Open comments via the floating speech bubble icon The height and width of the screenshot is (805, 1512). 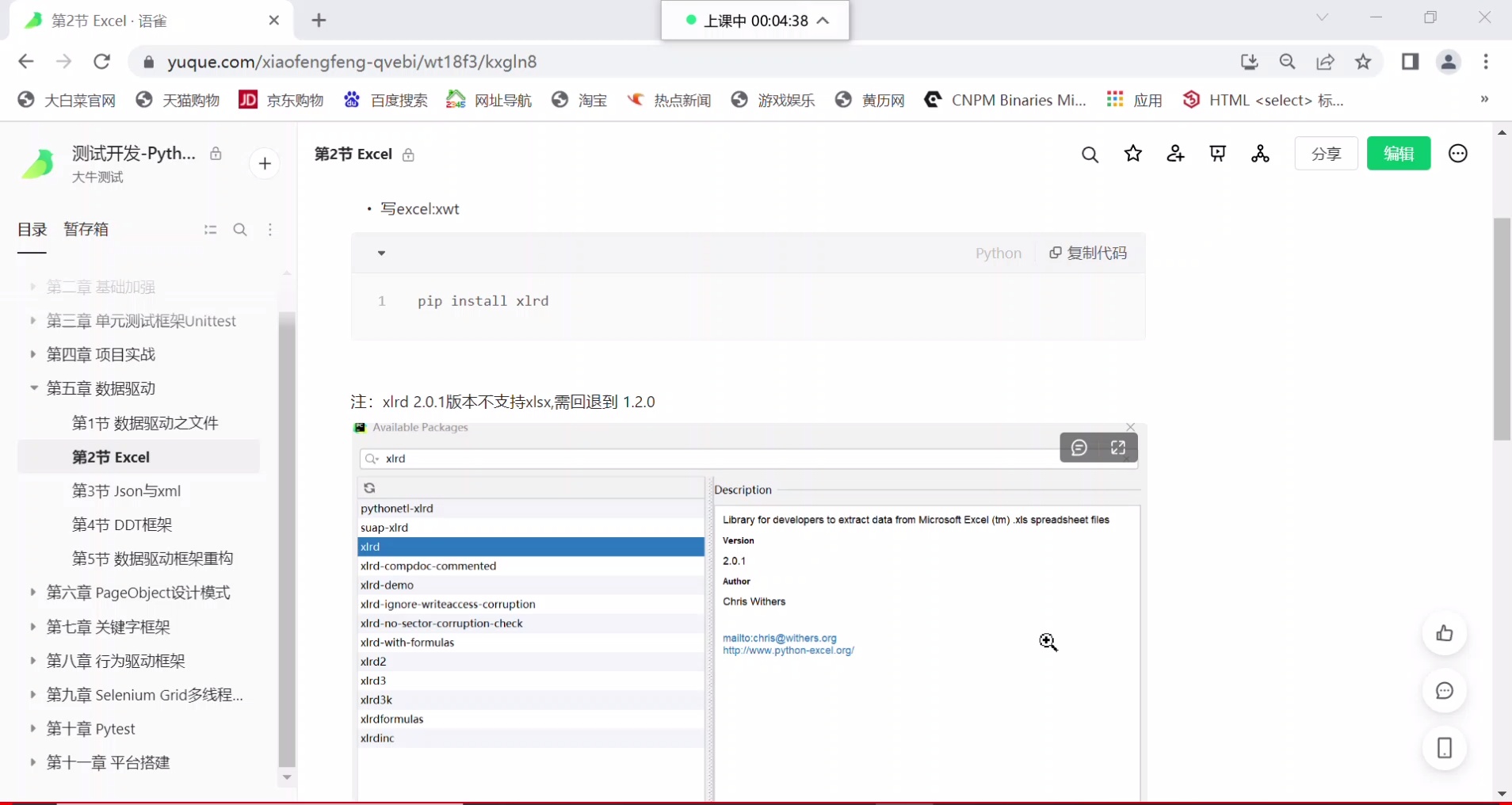click(1445, 691)
